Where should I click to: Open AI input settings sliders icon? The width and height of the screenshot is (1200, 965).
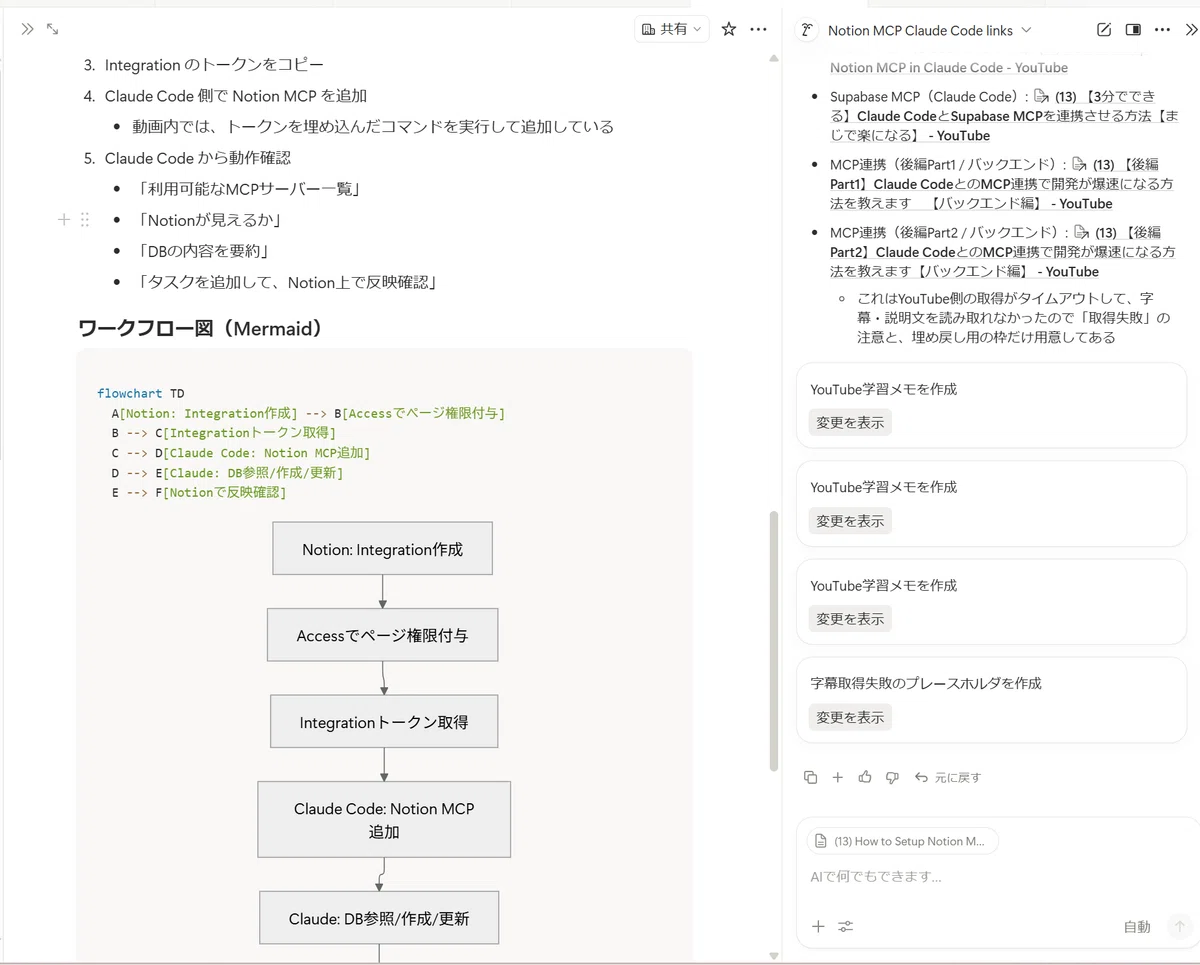846,926
